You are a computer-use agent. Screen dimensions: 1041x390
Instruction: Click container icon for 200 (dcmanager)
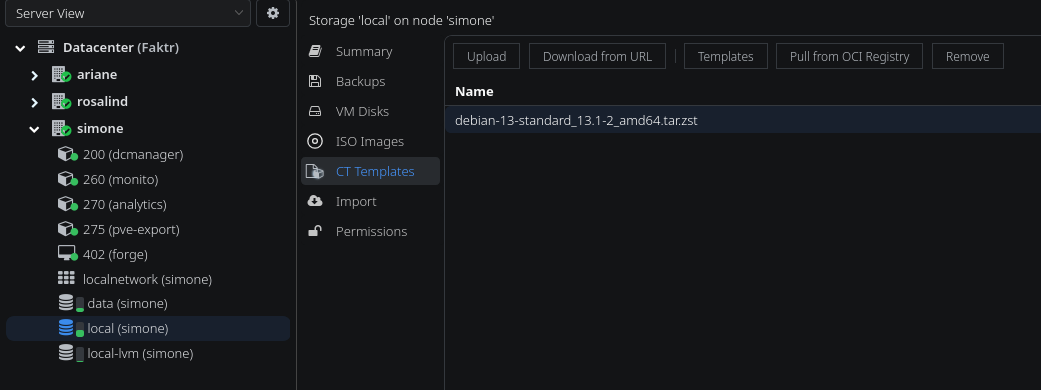point(67,154)
